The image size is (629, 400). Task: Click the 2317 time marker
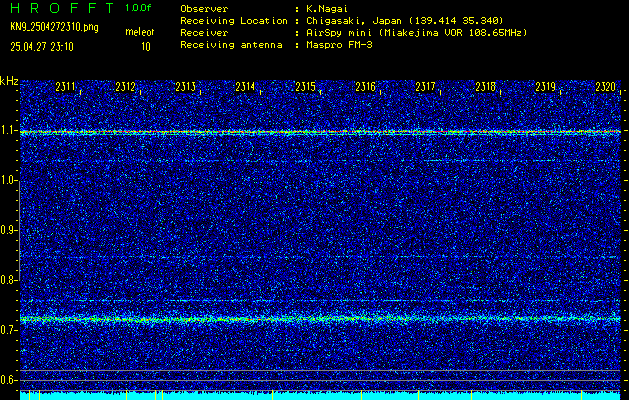click(x=425, y=87)
